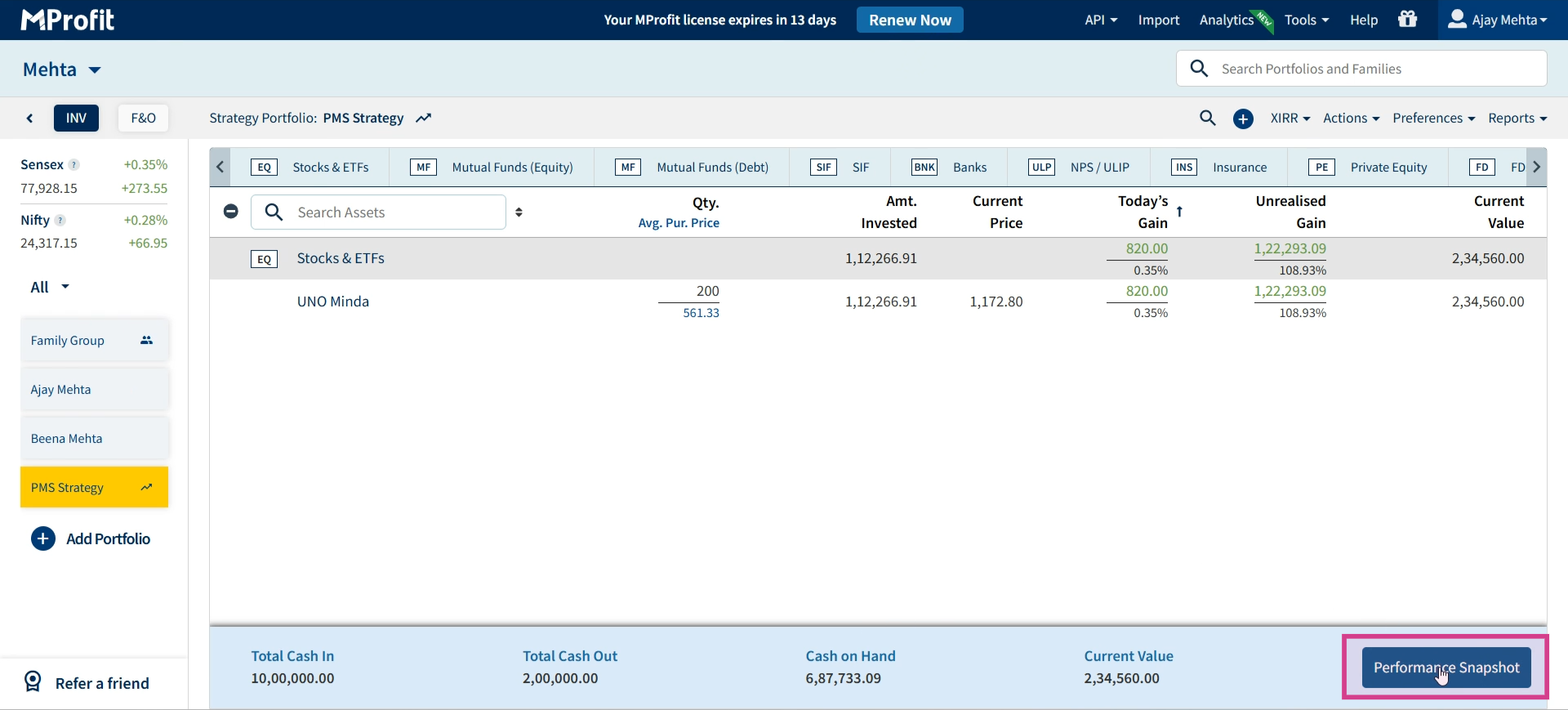Click the EQ icon in Stocks & ETFs row
Viewport: 1568px width, 710px height.
point(264,259)
